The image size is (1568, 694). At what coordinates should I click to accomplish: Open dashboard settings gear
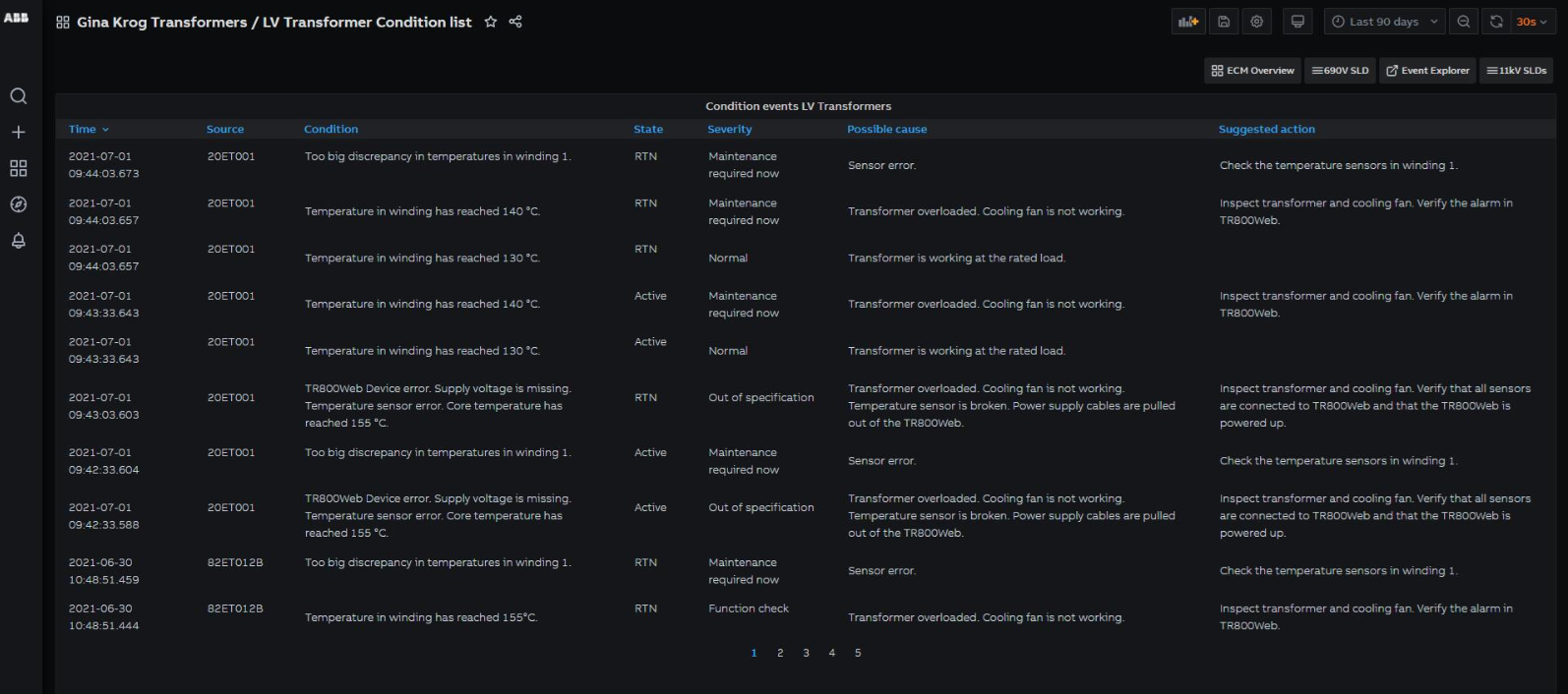click(x=1256, y=22)
